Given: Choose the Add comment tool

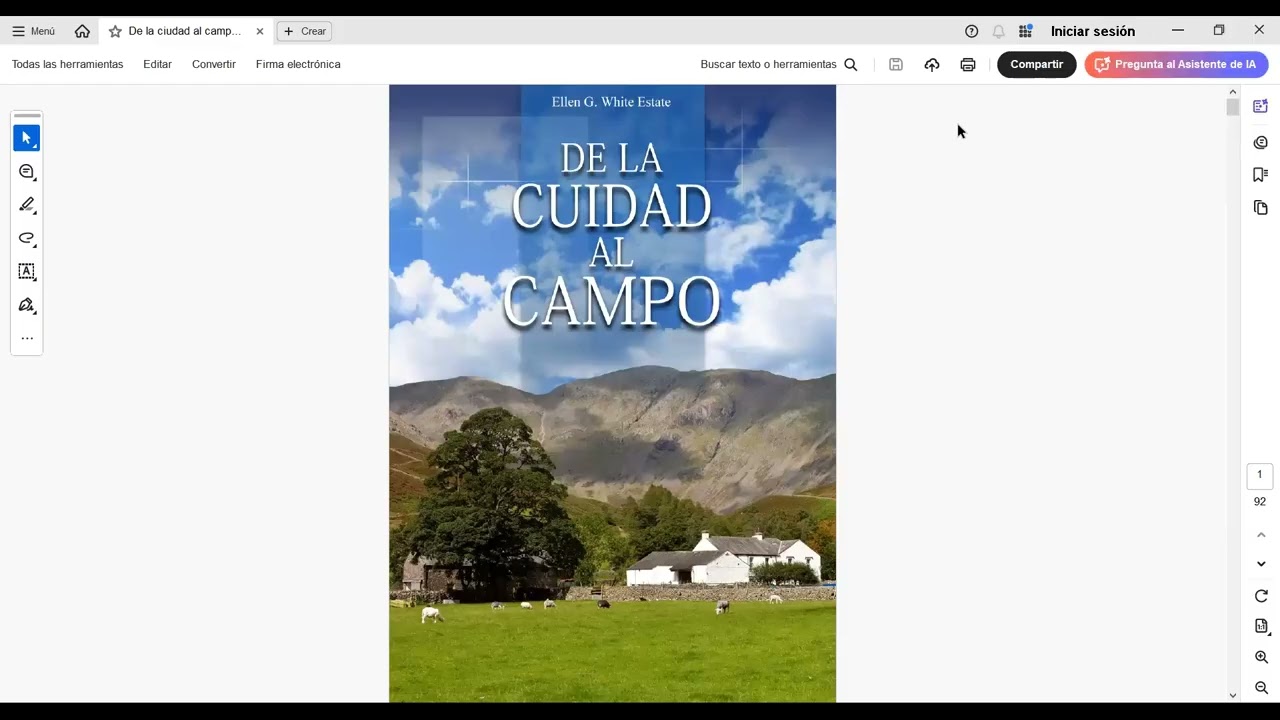Looking at the screenshot, I should tap(27, 172).
